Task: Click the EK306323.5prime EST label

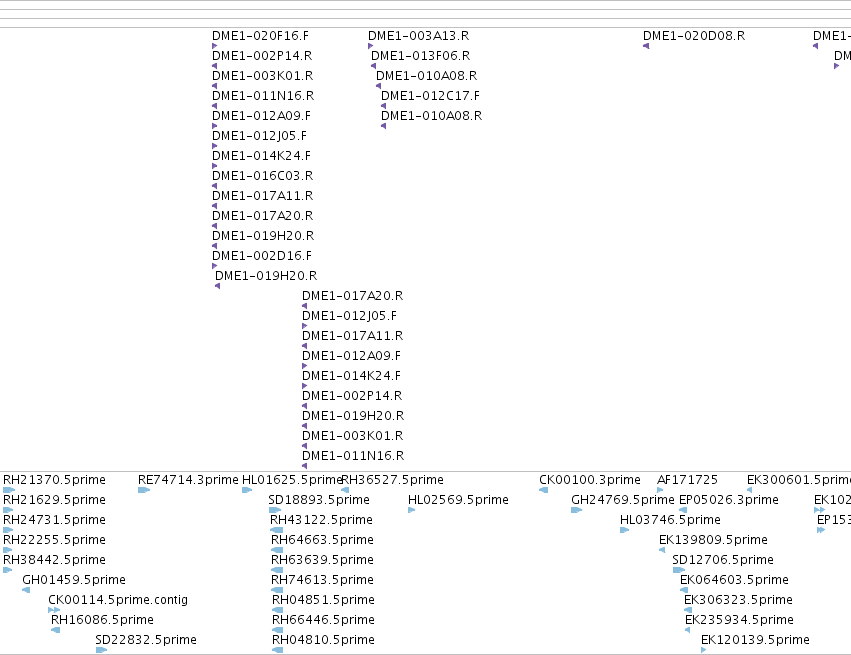Action: point(738,600)
